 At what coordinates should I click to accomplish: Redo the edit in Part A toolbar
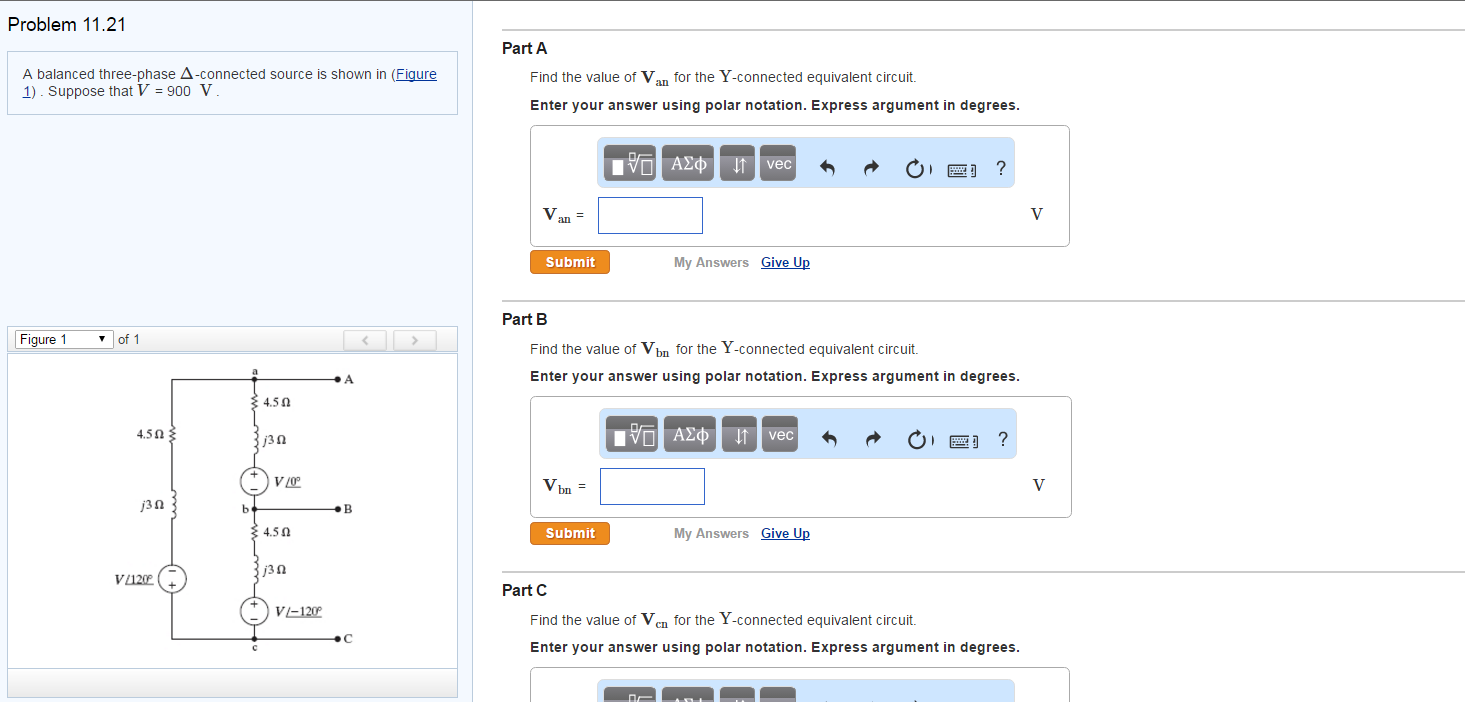coord(870,168)
